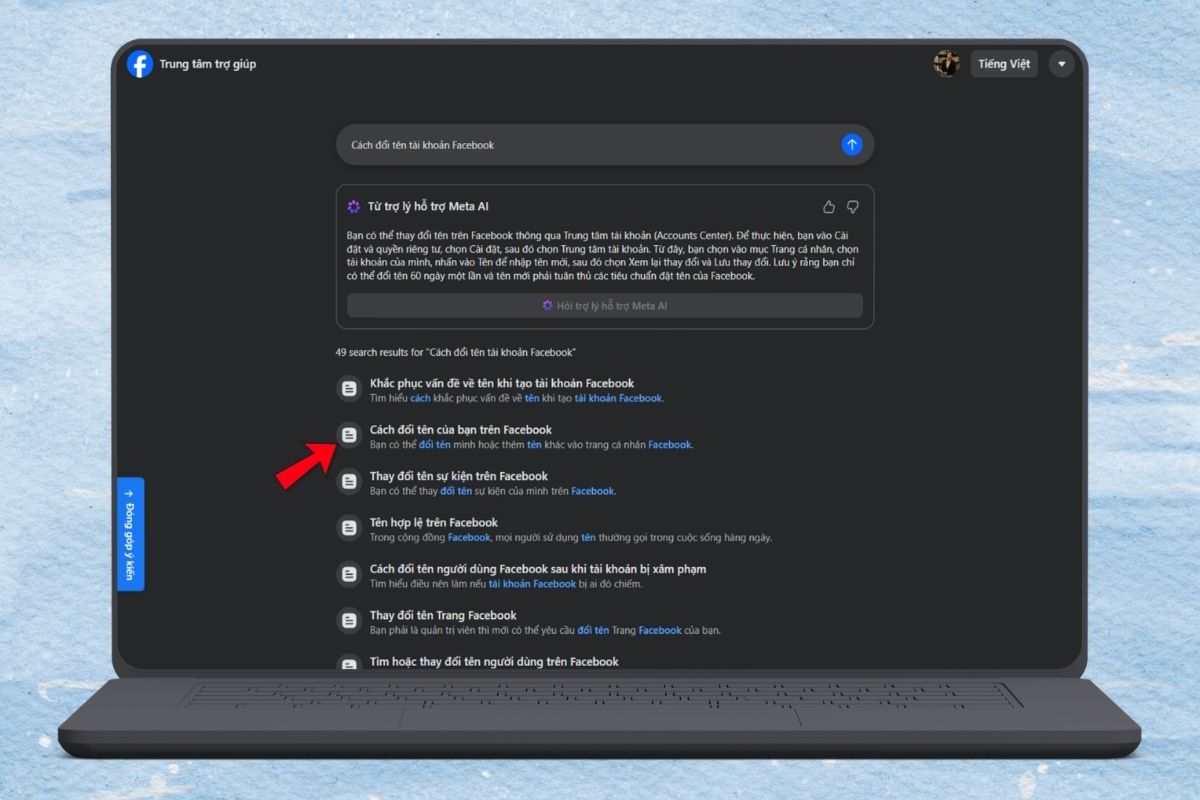Open article Tên hợp lệ trên Facebook
This screenshot has width=1200, height=800.
[434, 522]
